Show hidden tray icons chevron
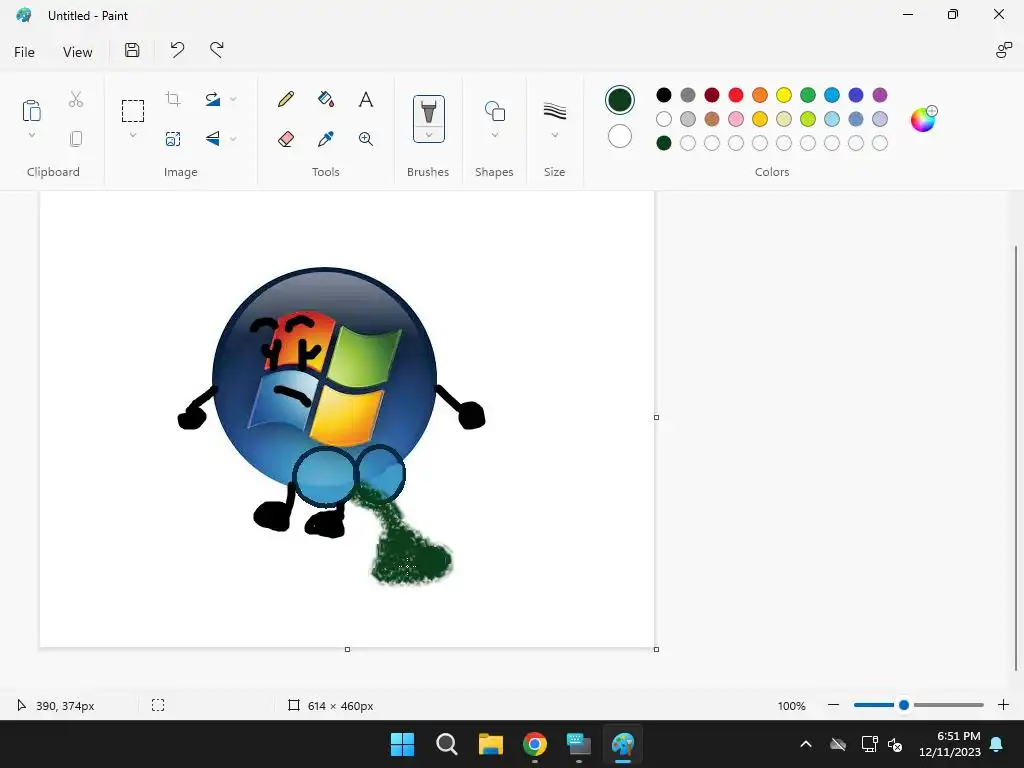Image resolution: width=1024 pixels, height=768 pixels. tap(806, 744)
